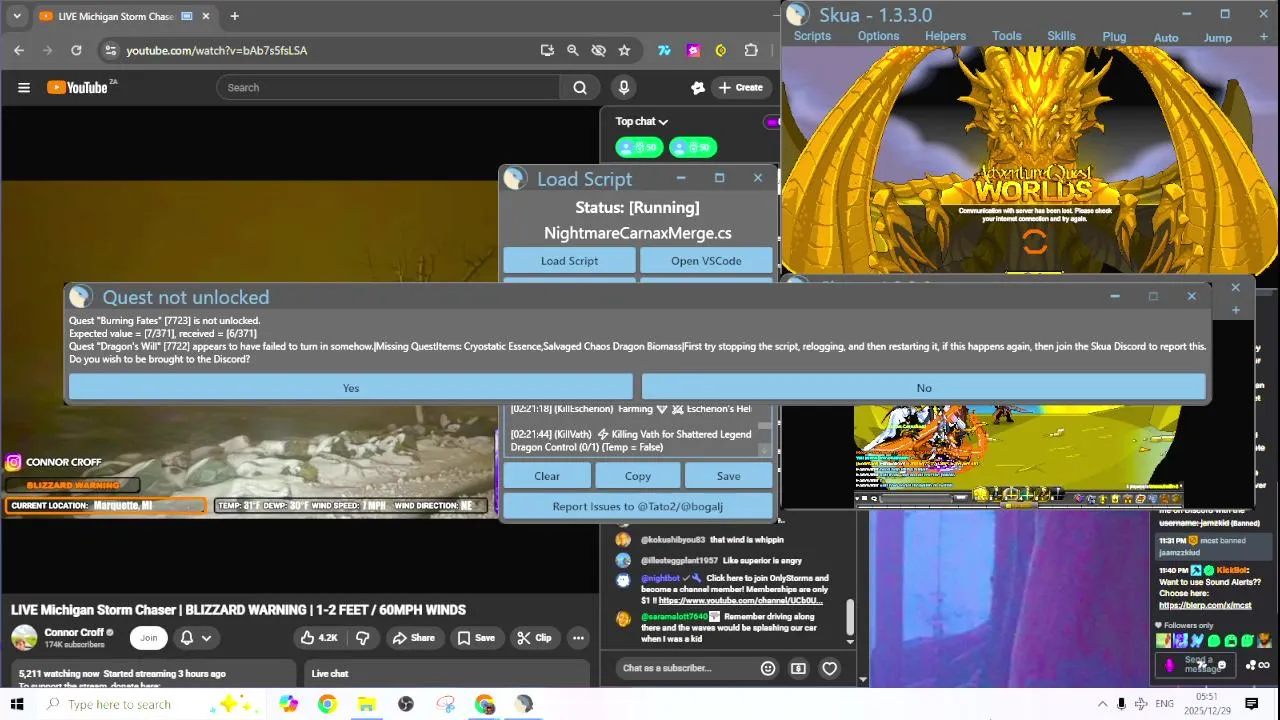
Task: Click Report Issues to @Tato2/@bogalj
Action: click(637, 506)
